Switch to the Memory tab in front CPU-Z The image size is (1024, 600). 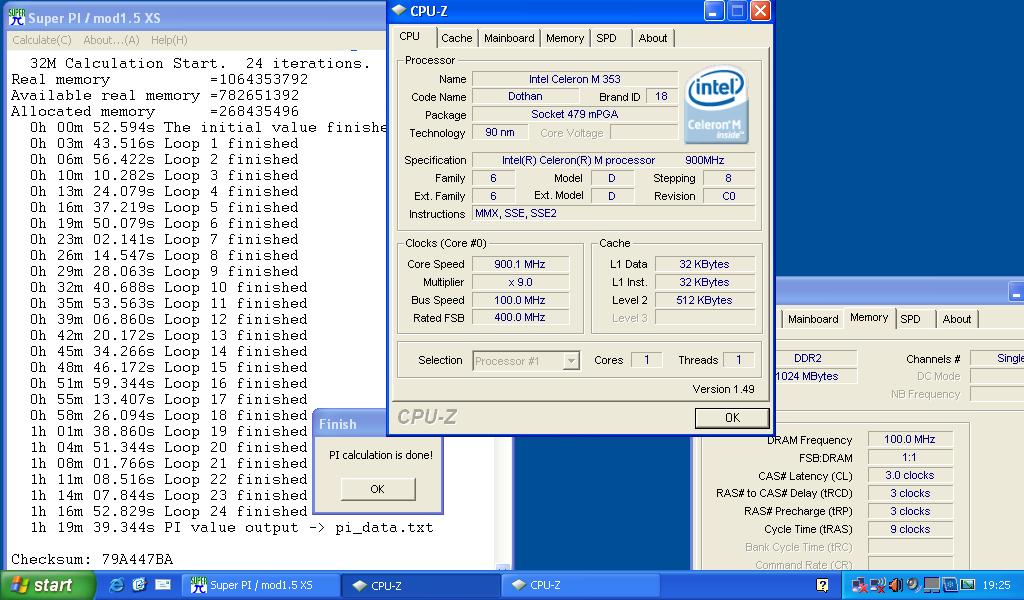coord(565,38)
